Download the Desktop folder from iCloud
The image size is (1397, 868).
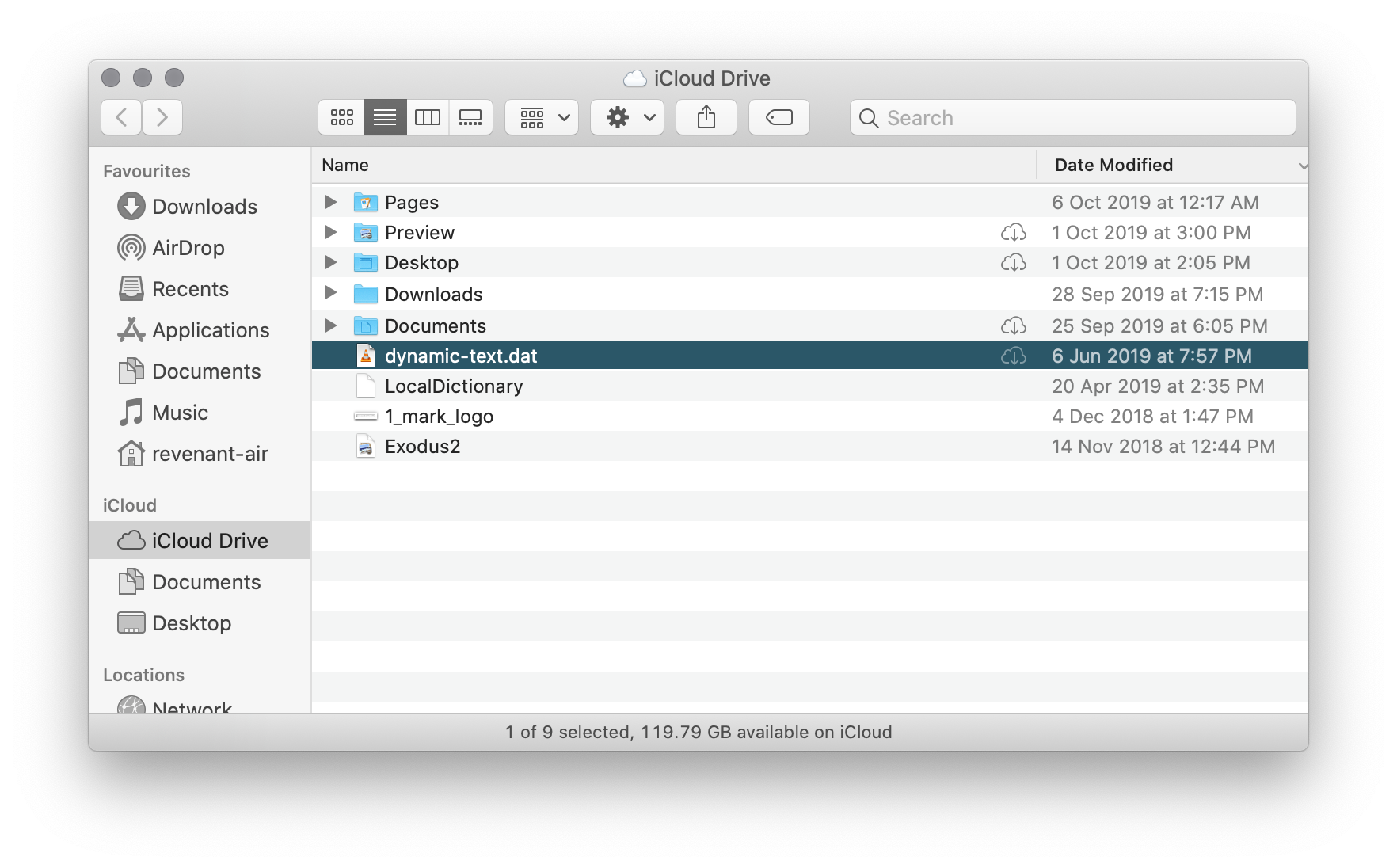pos(1014,263)
